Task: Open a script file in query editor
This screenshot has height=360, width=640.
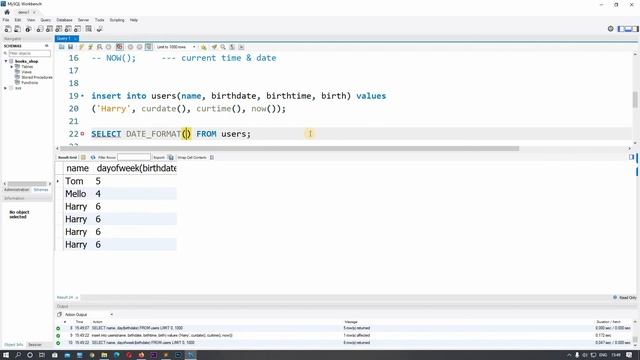Action: click(62, 47)
